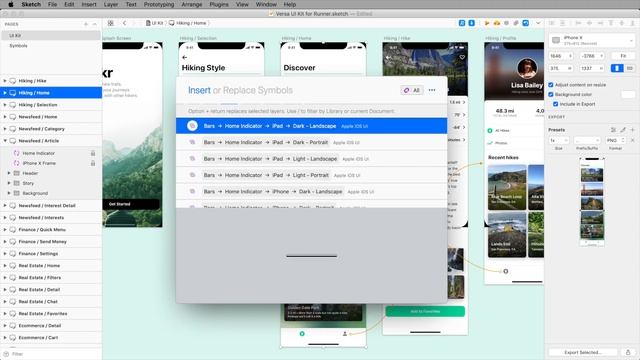Click the layer Filter field

[51, 354]
